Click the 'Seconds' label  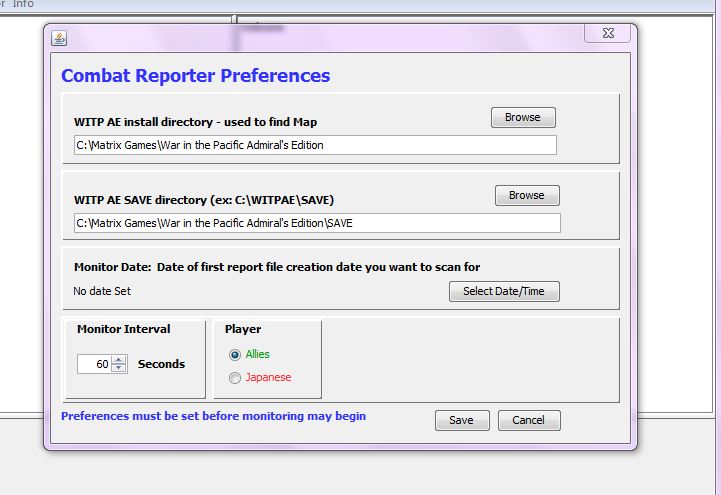tap(161, 364)
